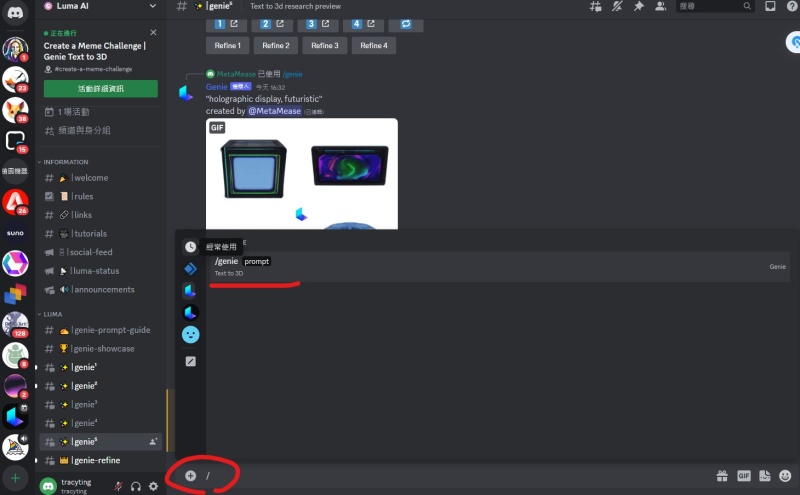Open the Luma AI server in sidebar
Image resolution: width=800 pixels, height=495 pixels.
tap(15, 417)
